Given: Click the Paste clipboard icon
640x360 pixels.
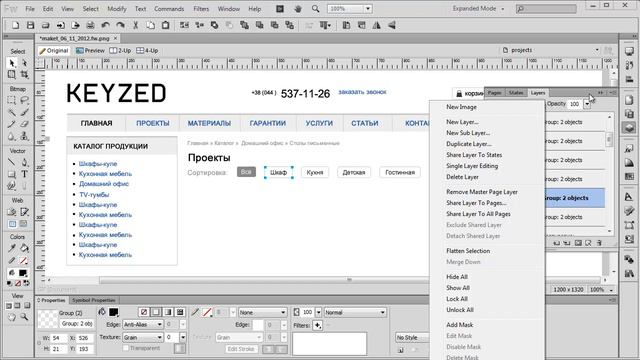Looking at the screenshot, I should coord(165,25).
